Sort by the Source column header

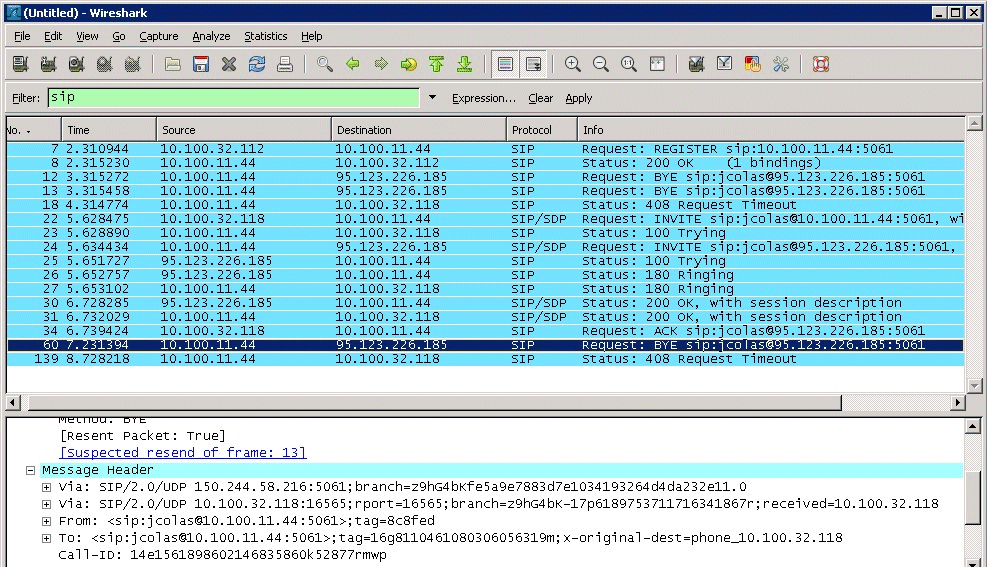click(x=244, y=130)
